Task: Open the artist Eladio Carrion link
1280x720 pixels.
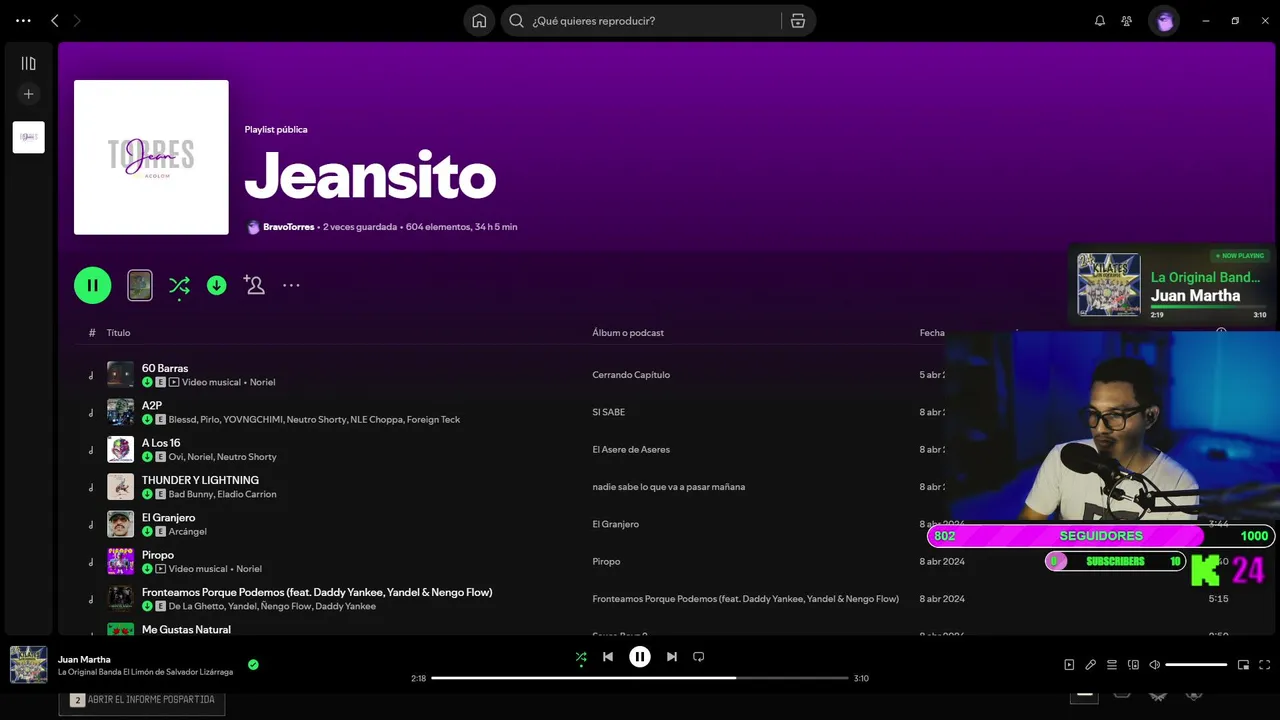Action: click(x=247, y=494)
